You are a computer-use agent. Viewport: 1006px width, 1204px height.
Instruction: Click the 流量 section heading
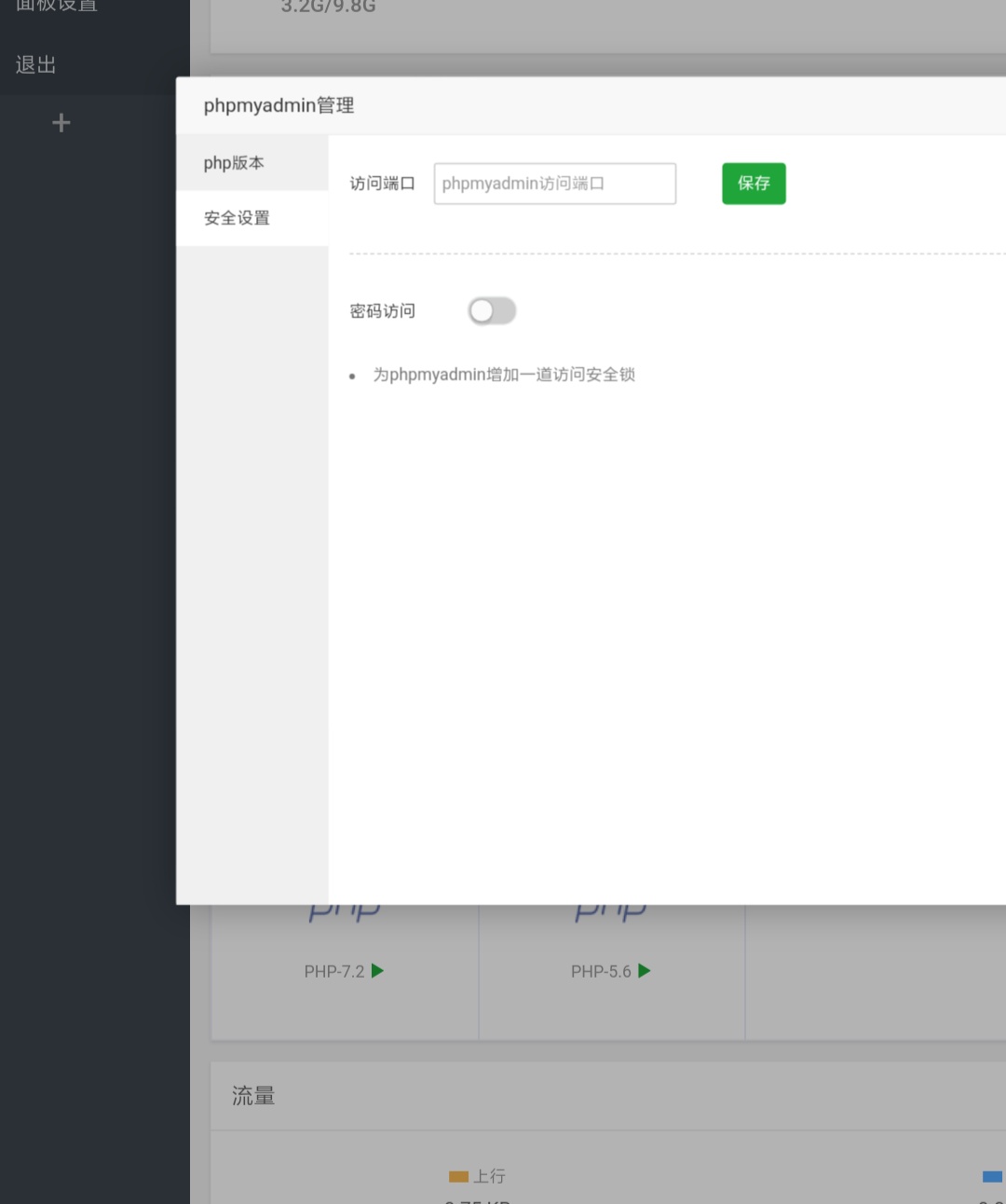coord(253,1096)
